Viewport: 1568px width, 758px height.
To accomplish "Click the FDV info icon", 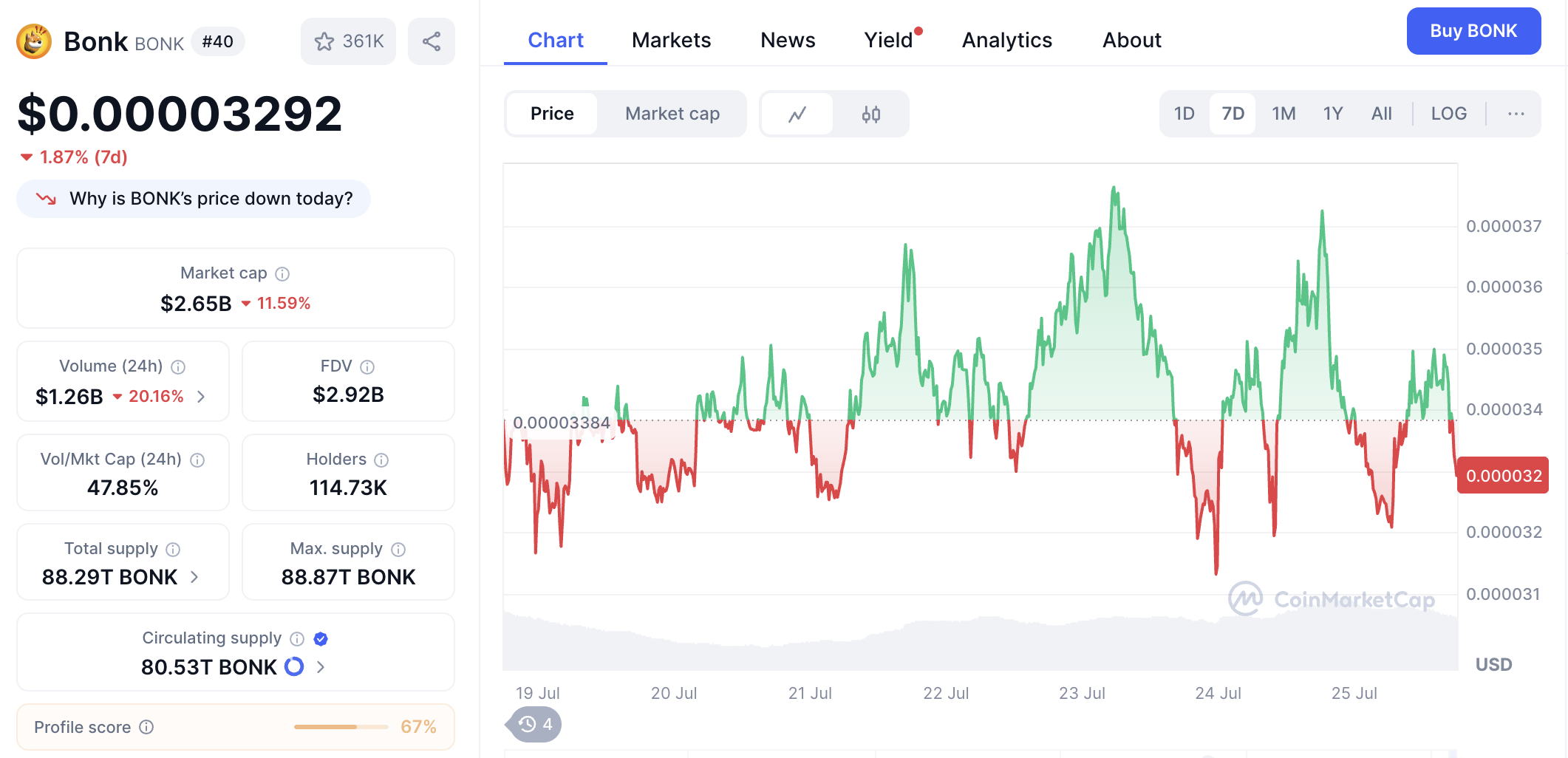I will (367, 367).
